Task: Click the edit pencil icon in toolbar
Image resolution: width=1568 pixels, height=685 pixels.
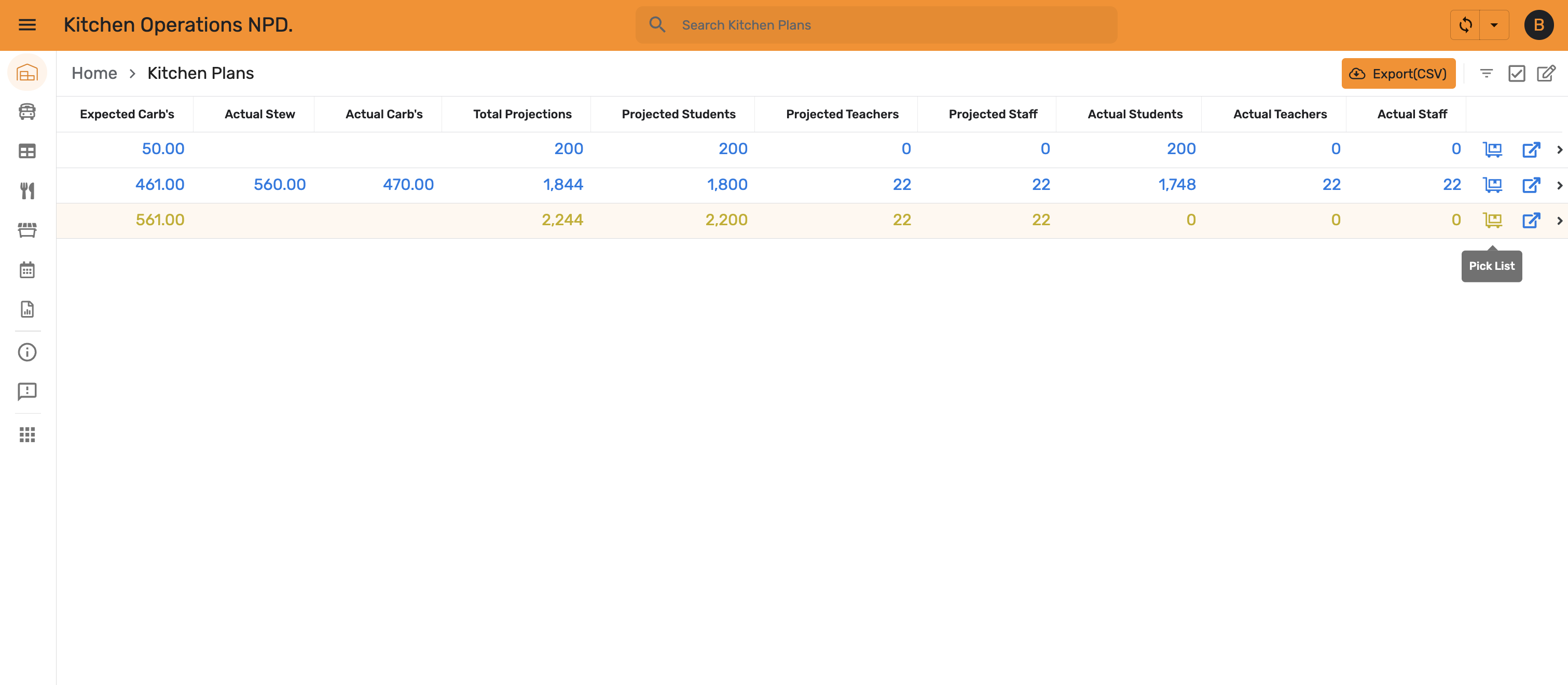Action: 1546,73
